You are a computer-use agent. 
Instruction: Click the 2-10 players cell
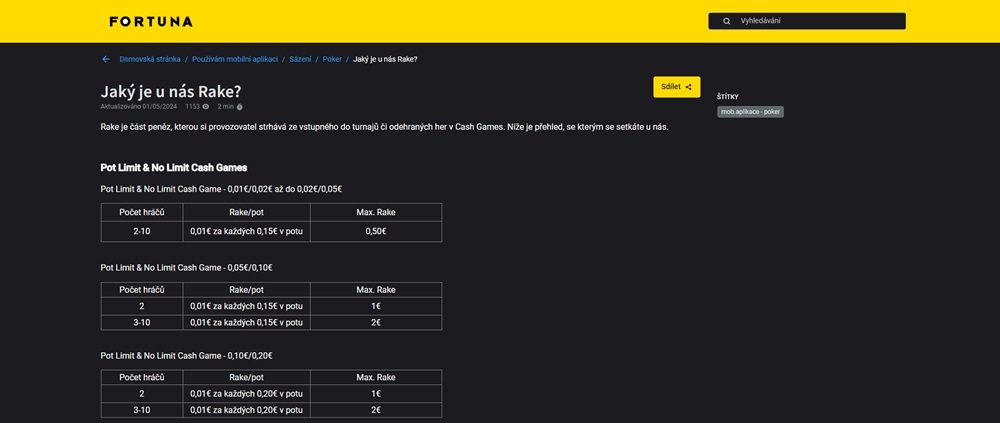(142, 231)
